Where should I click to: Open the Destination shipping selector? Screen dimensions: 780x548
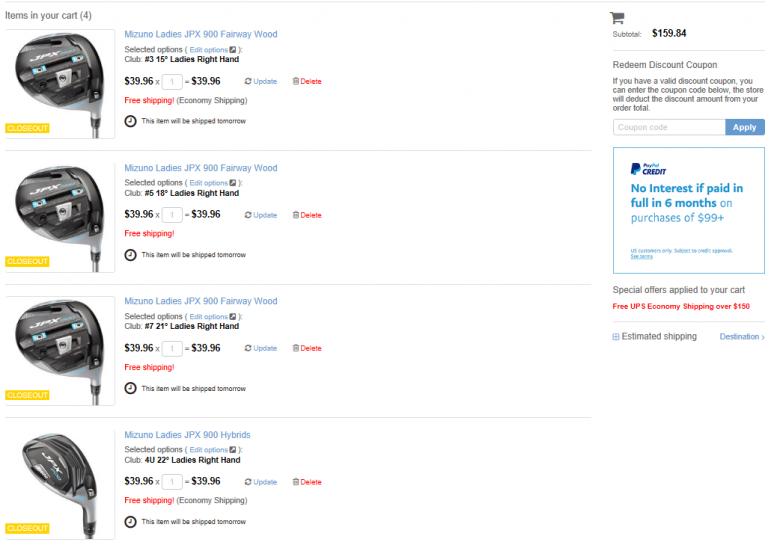pyautogui.click(x=741, y=337)
